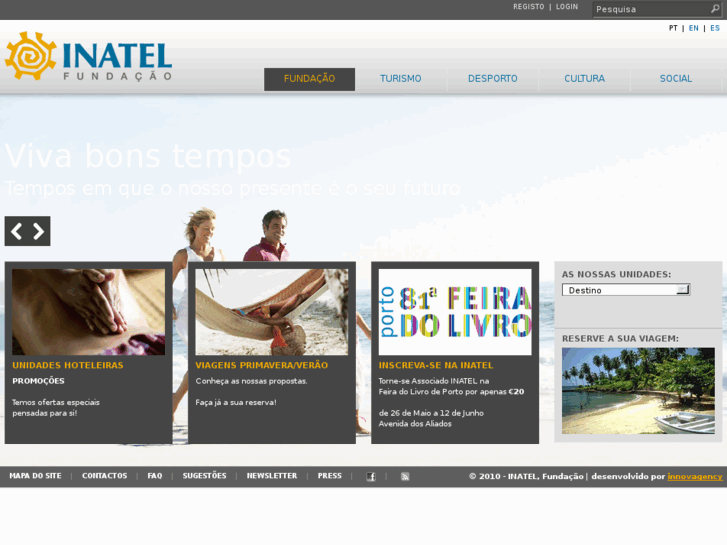Open the tropical beach reservation image
The height and width of the screenshot is (545, 727).
638,391
